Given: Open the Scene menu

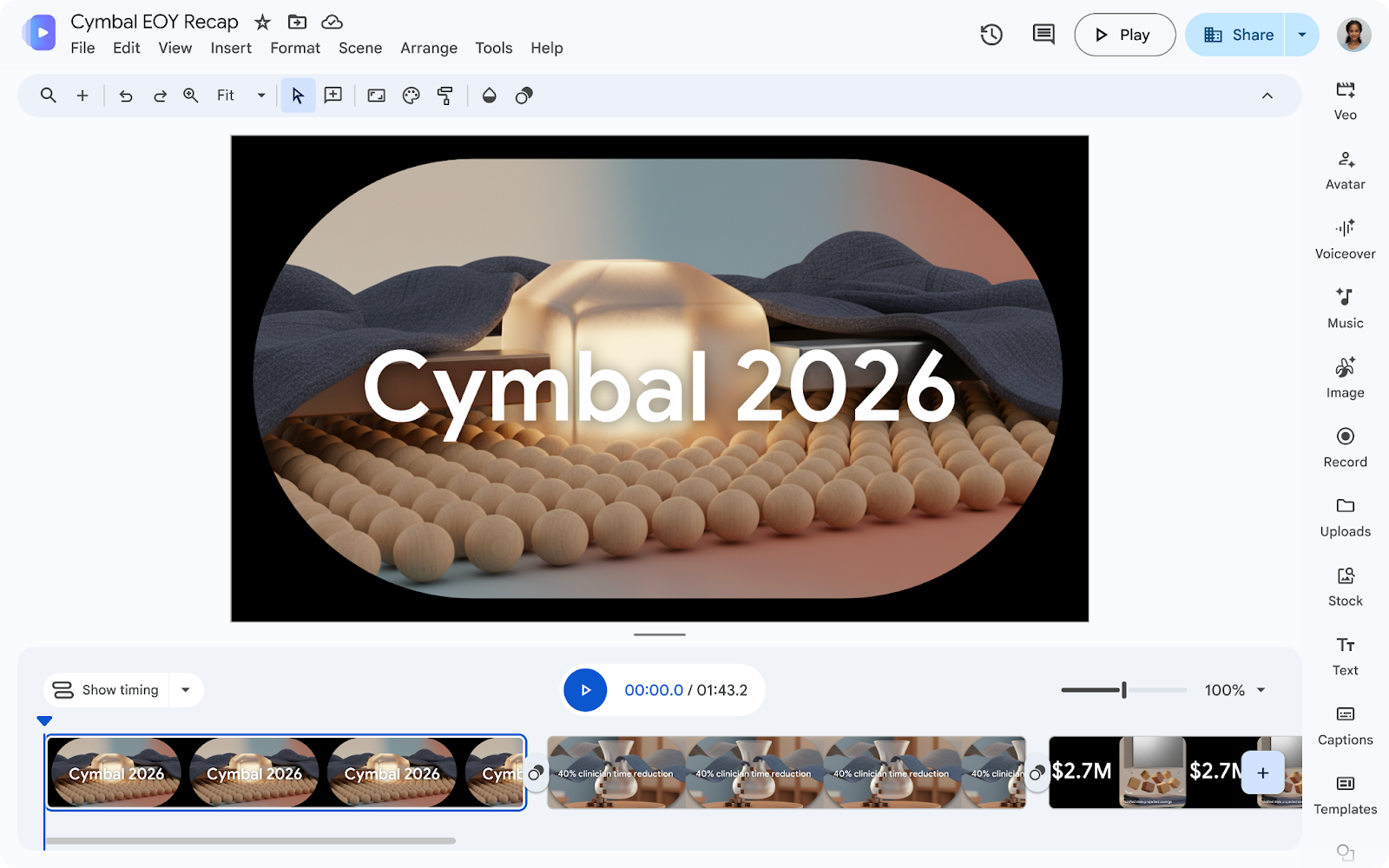Looking at the screenshot, I should click(x=360, y=48).
